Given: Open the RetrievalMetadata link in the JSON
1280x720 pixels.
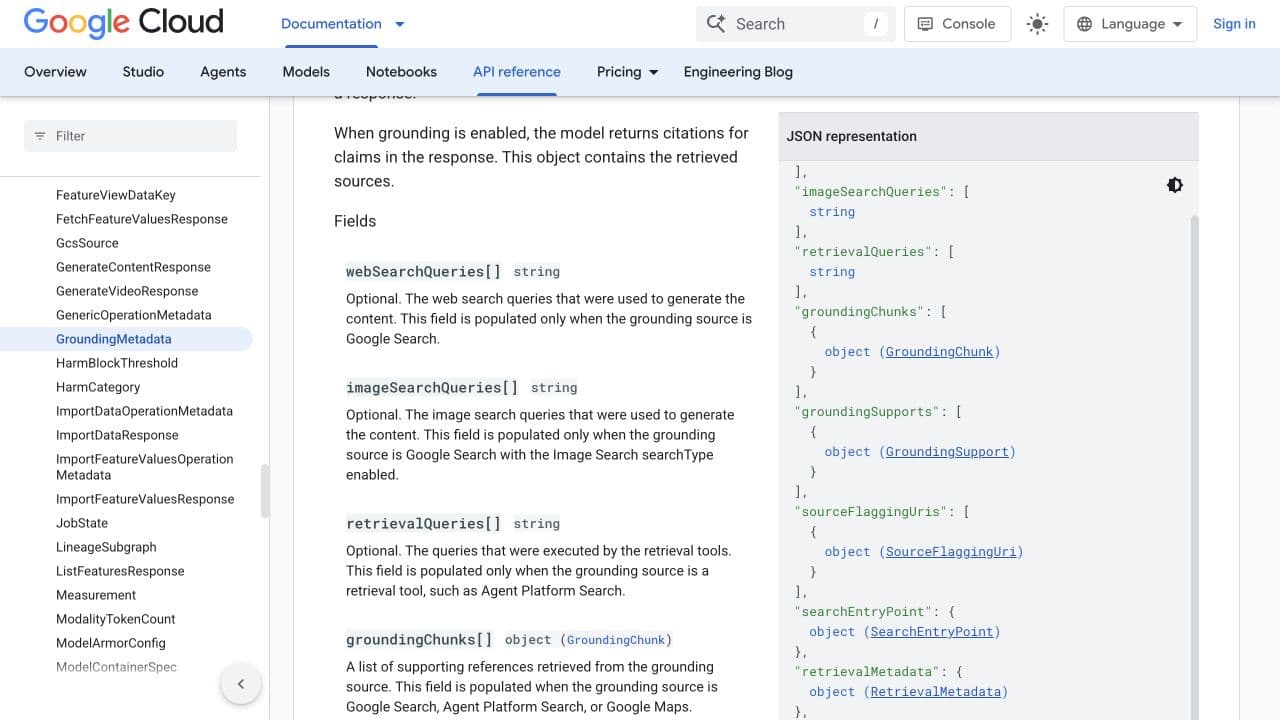Looking at the screenshot, I should 936,692.
